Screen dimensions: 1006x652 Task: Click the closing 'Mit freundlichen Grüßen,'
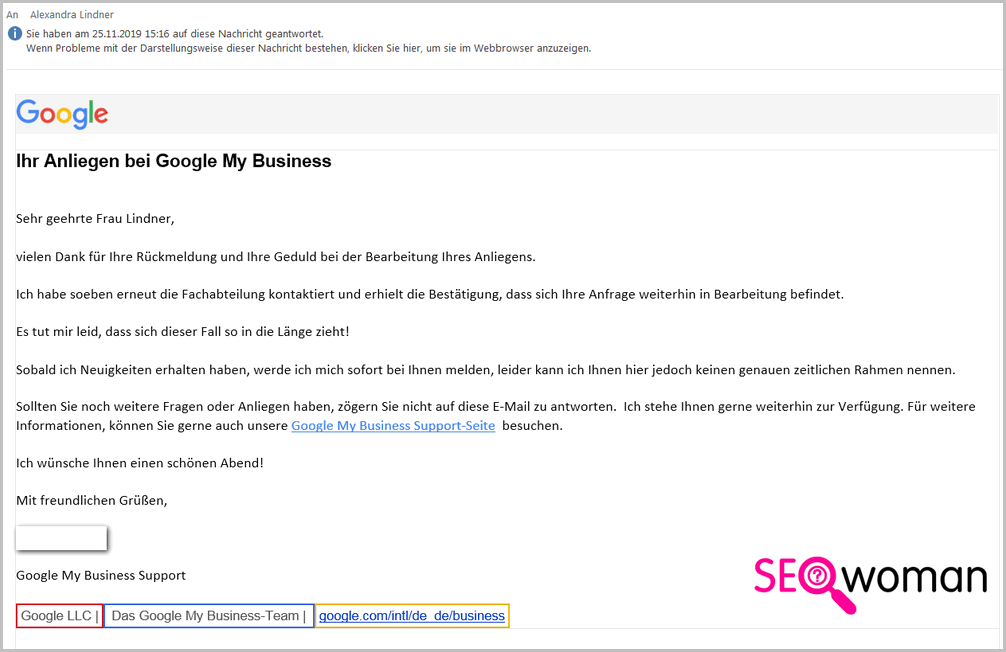click(92, 501)
